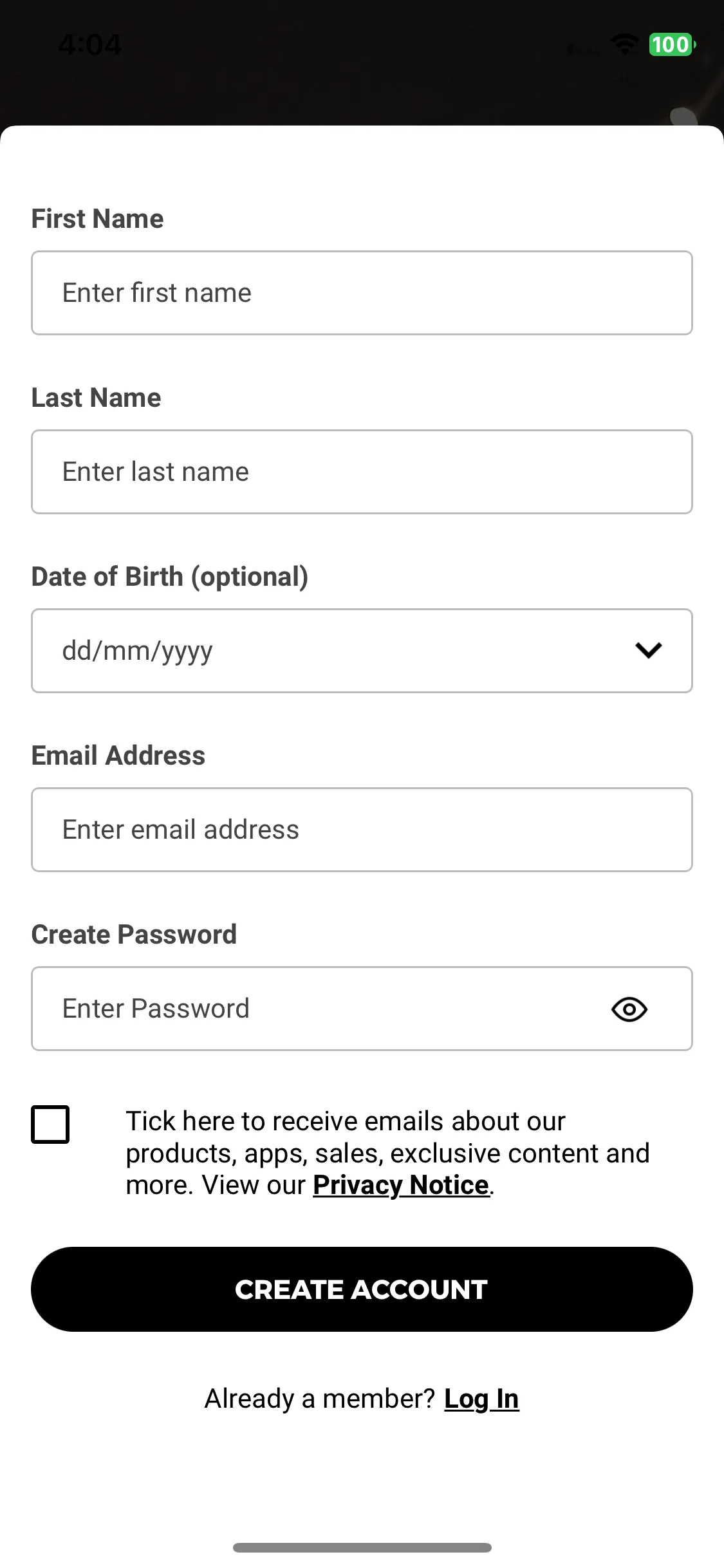Follow the Log In link
Screen dimensions: 724x1568
click(x=481, y=1399)
